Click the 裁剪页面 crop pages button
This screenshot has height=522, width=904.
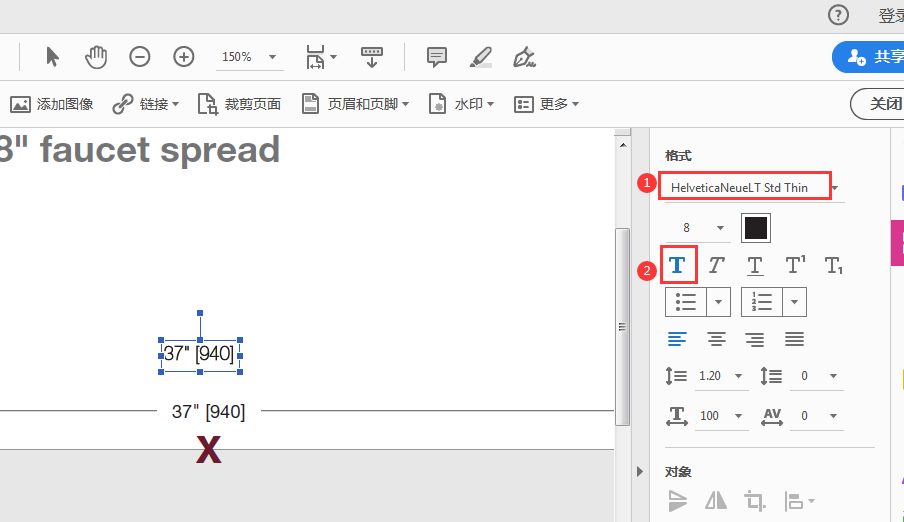point(239,104)
